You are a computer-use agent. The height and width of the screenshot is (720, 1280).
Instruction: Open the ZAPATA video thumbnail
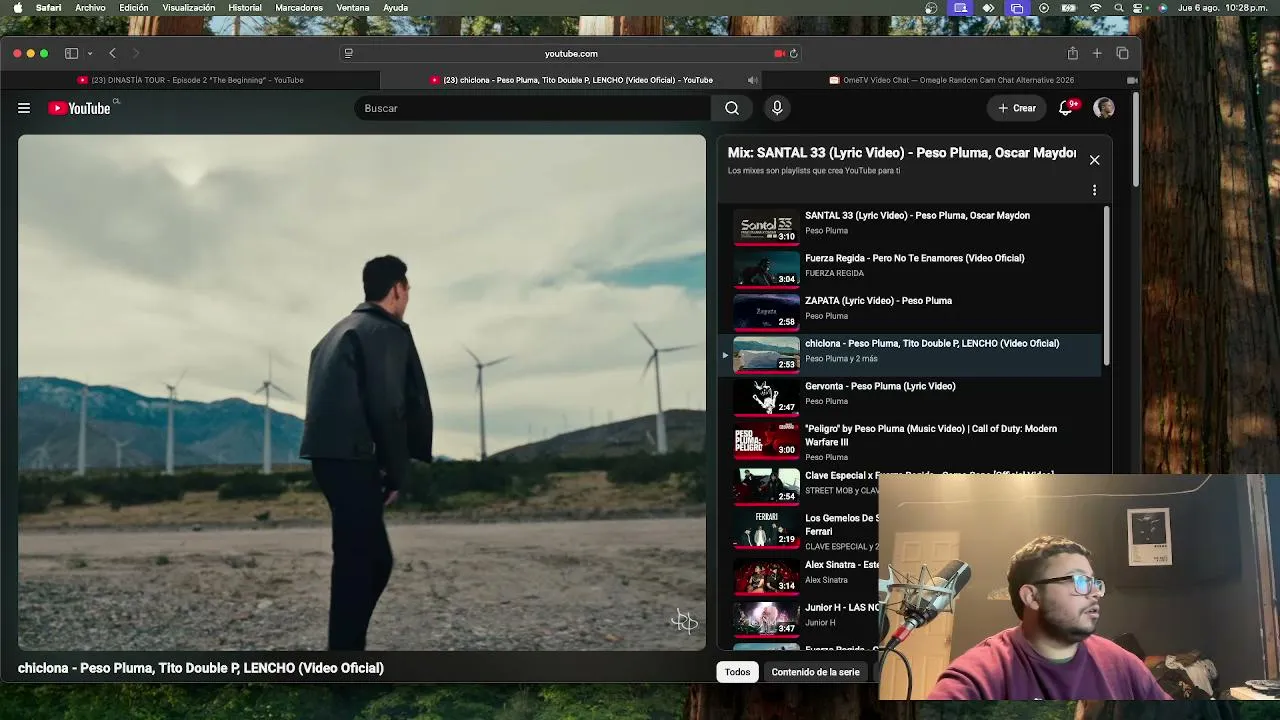pos(767,311)
